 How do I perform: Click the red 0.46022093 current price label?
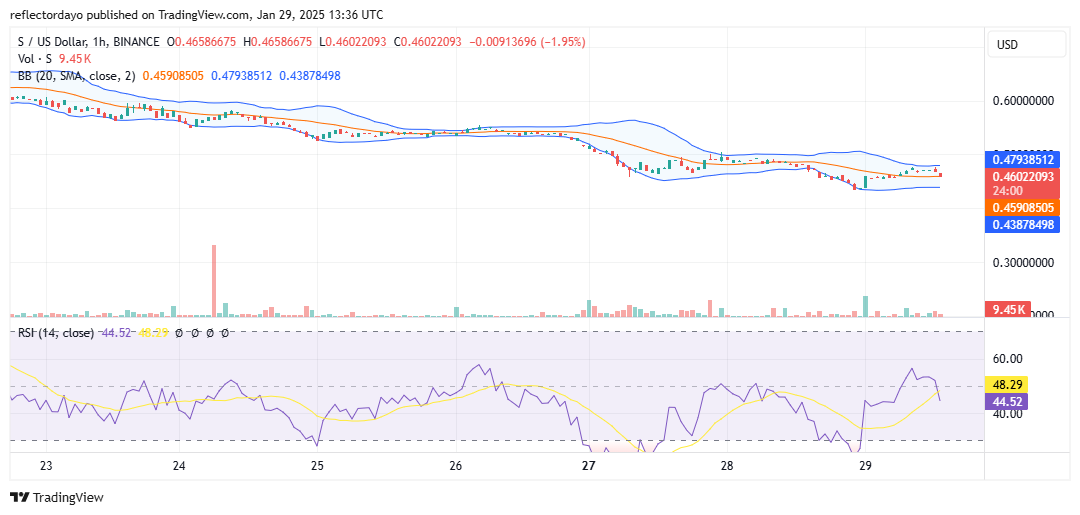(x=1023, y=182)
